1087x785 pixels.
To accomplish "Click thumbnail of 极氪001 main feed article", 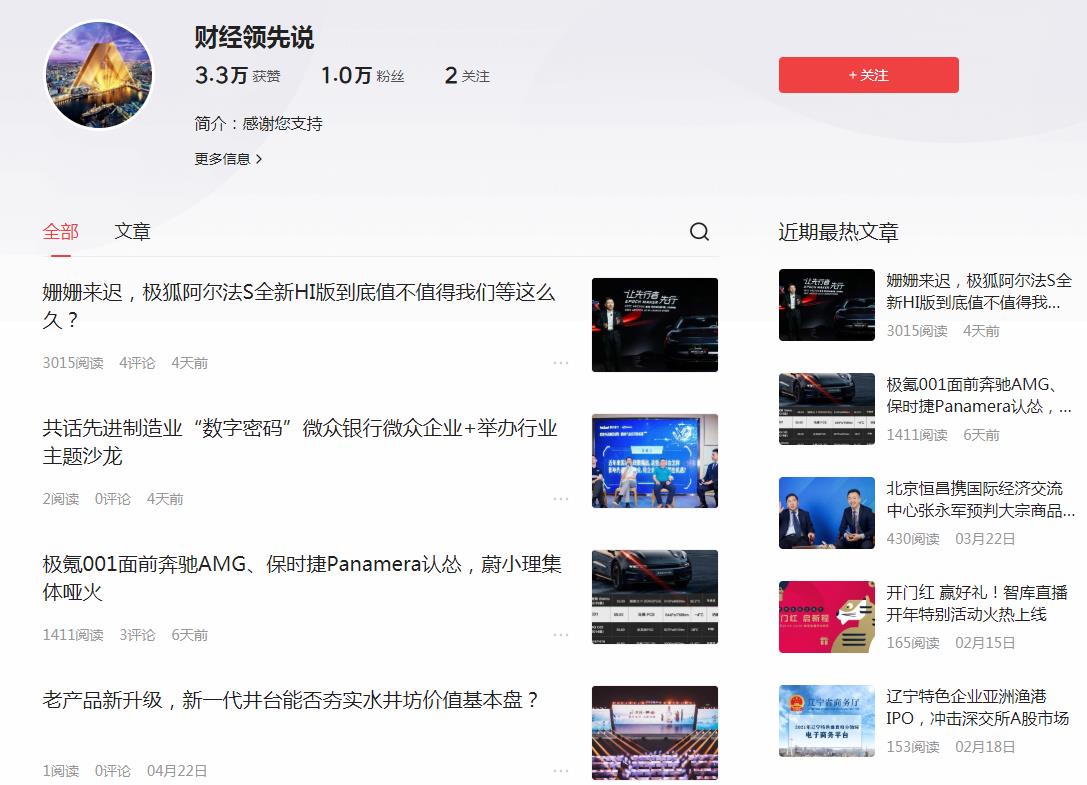I will pos(654,596).
